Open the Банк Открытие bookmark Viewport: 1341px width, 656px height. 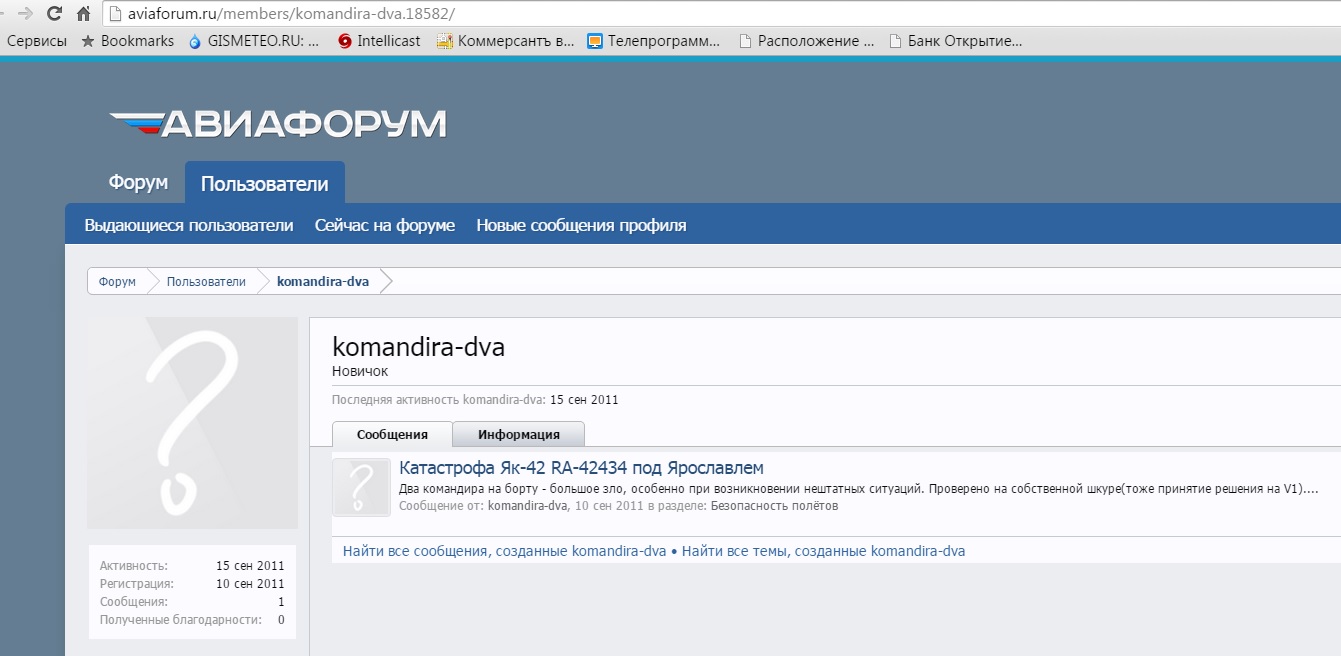click(955, 41)
